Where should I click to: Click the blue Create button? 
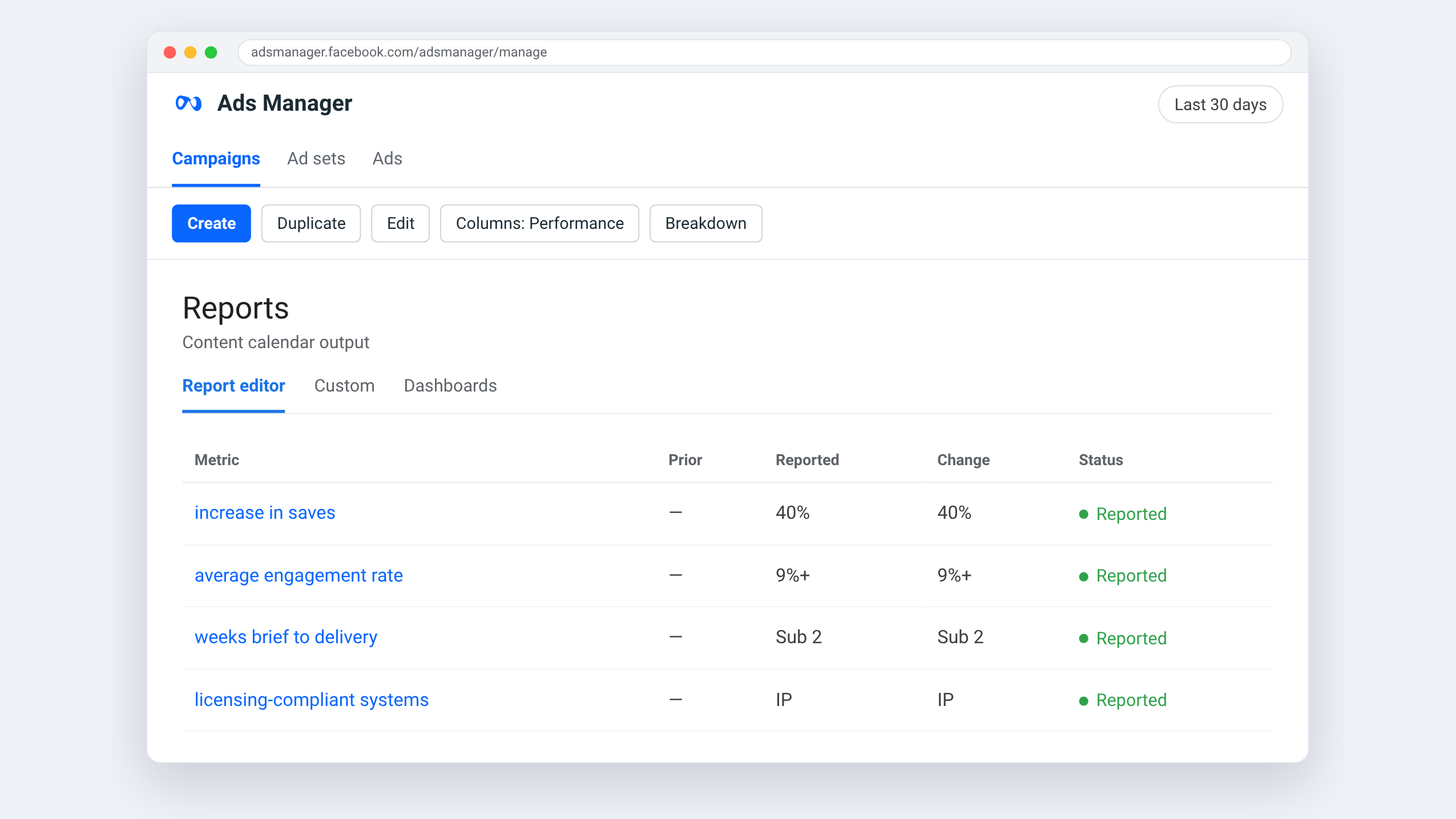click(211, 223)
